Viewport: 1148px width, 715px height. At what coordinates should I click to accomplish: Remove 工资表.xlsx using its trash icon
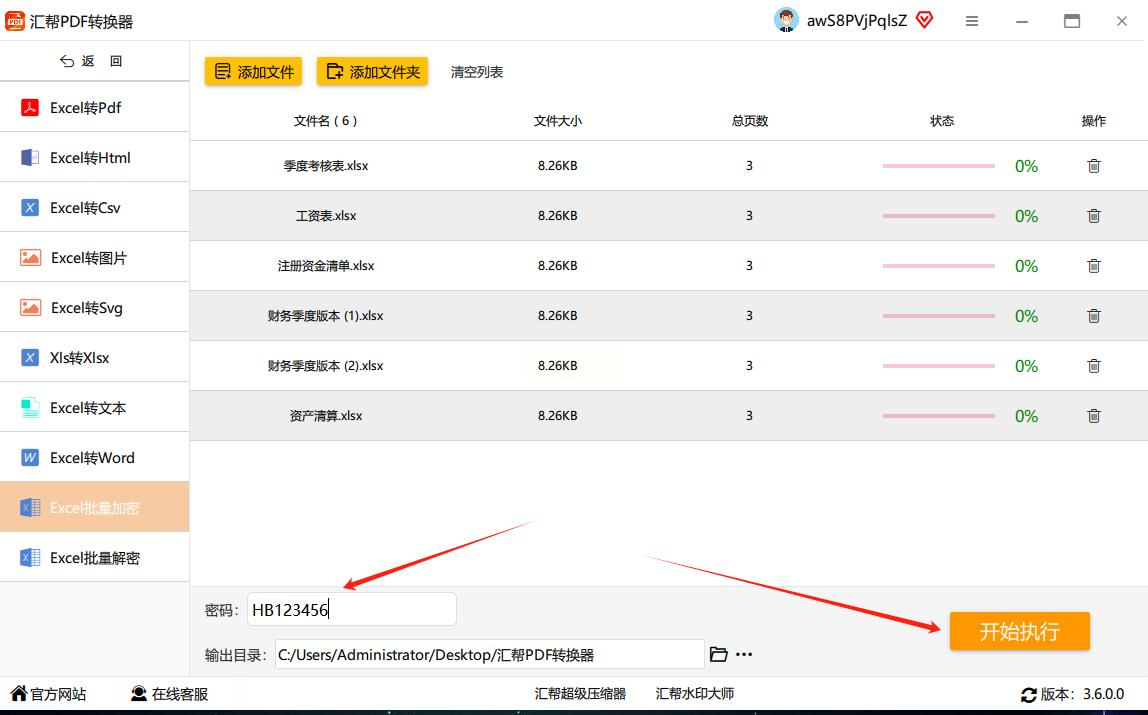1094,216
